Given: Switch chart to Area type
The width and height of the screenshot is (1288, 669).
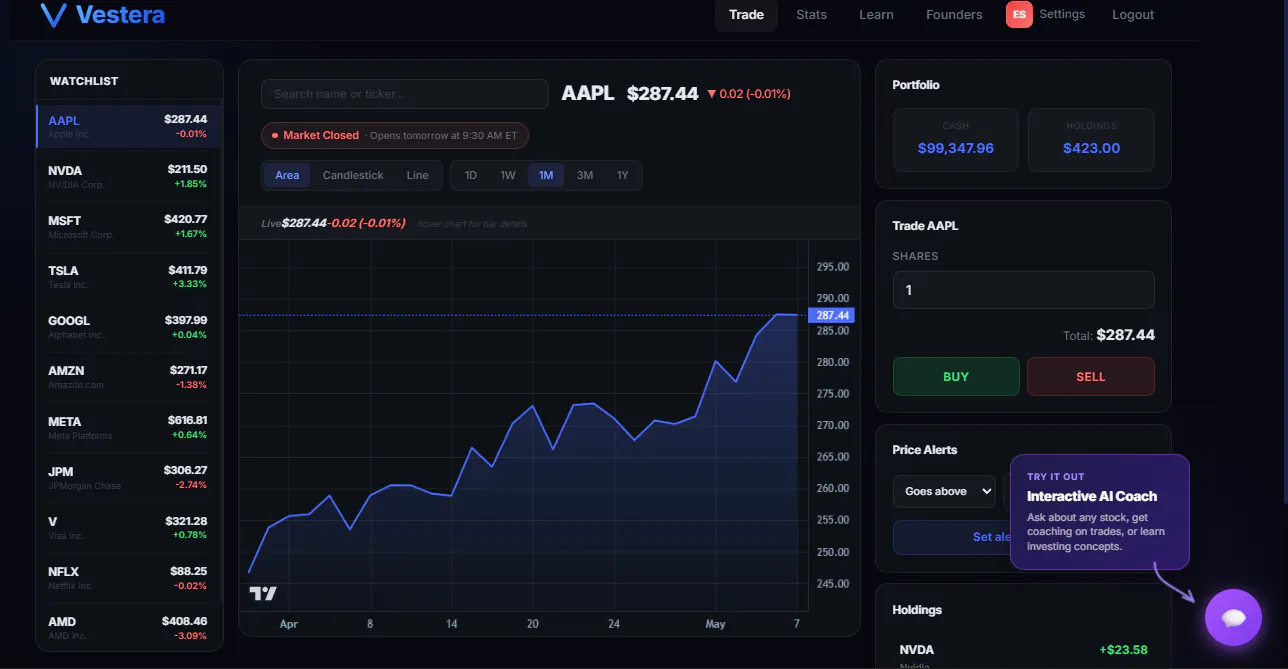Looking at the screenshot, I should click(287, 175).
